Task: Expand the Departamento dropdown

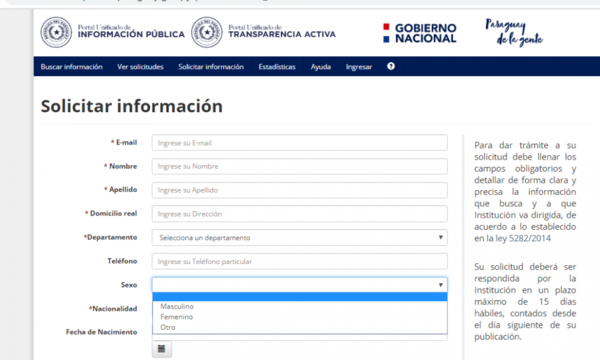Action: [x=299, y=238]
